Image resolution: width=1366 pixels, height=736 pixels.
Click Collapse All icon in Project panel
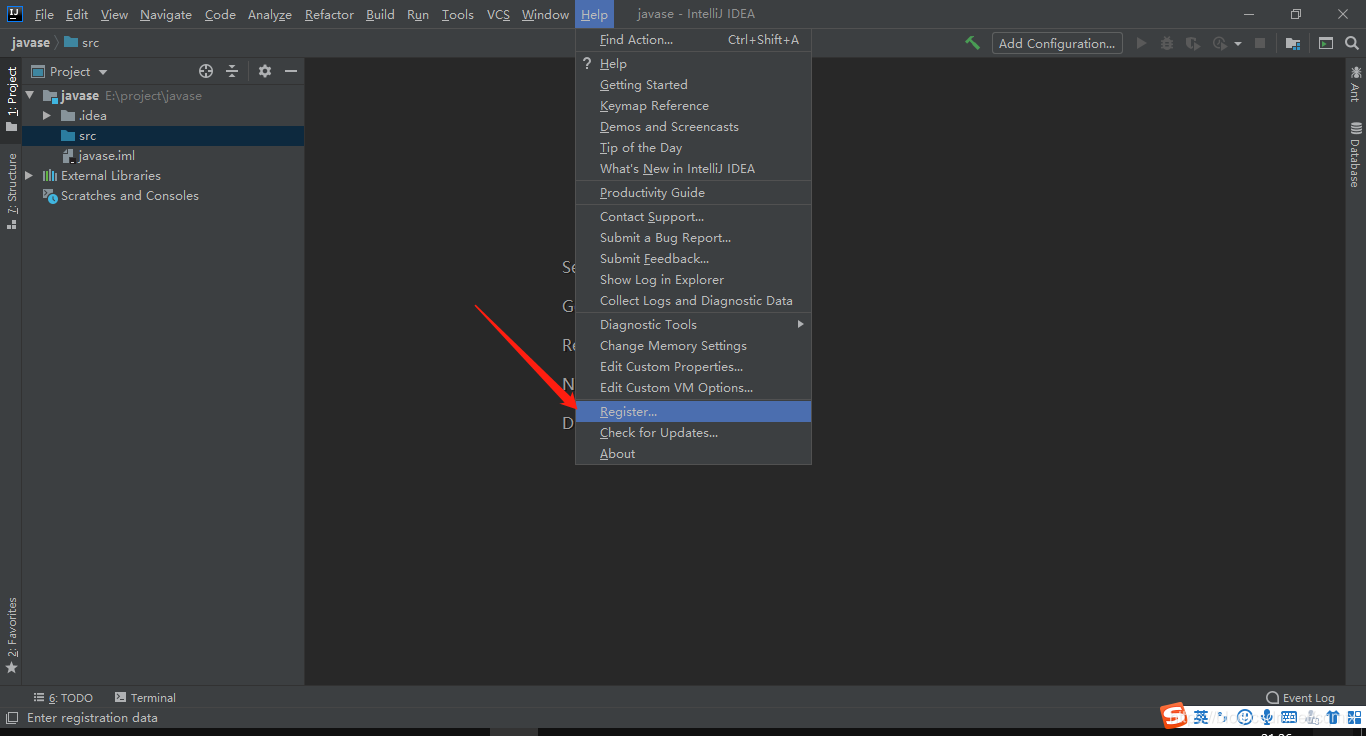232,71
